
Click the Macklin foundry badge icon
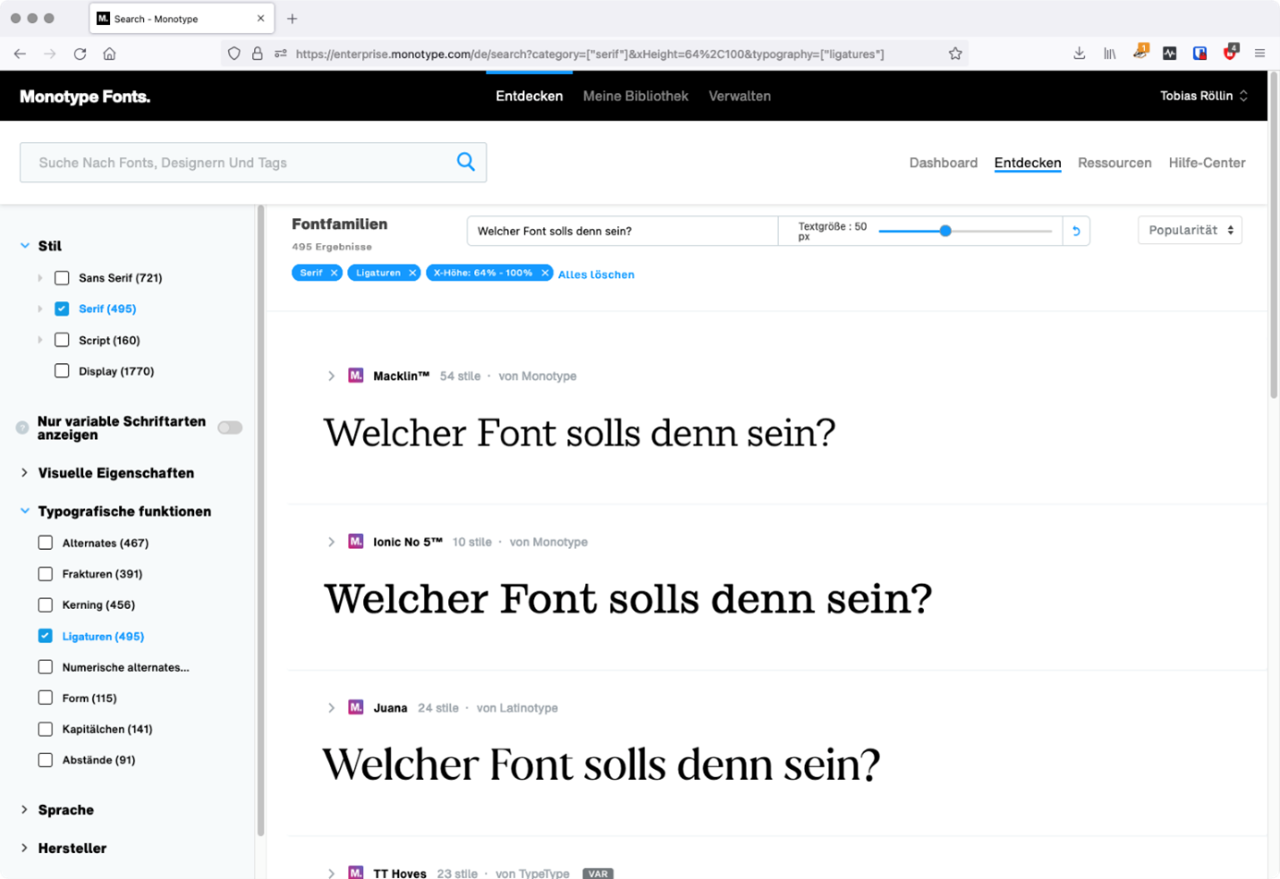click(356, 376)
